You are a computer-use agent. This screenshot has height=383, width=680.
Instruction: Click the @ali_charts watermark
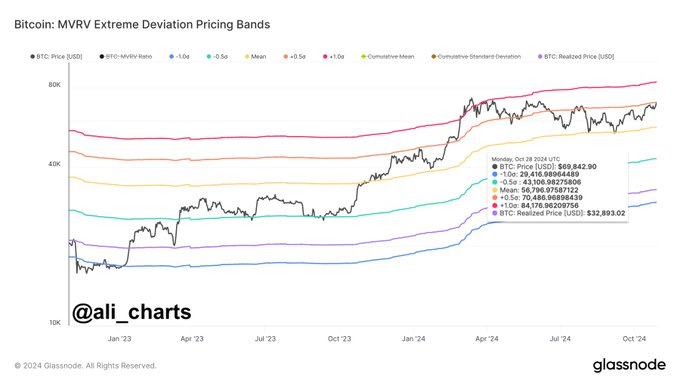pos(131,312)
